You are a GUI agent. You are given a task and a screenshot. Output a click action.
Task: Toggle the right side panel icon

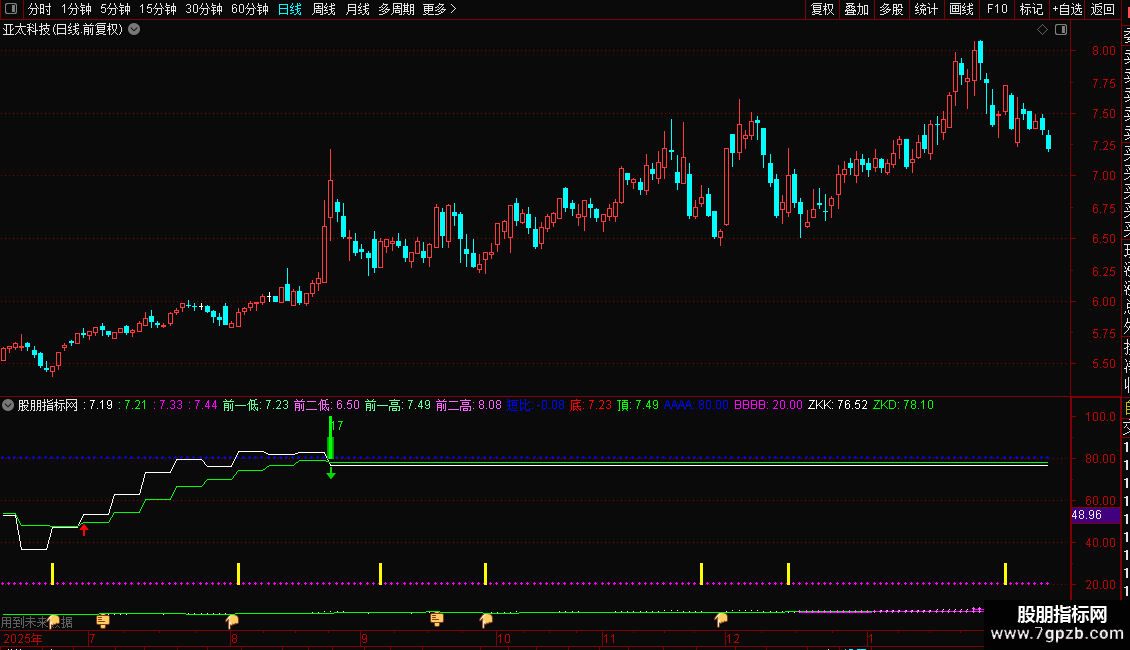[1061, 30]
